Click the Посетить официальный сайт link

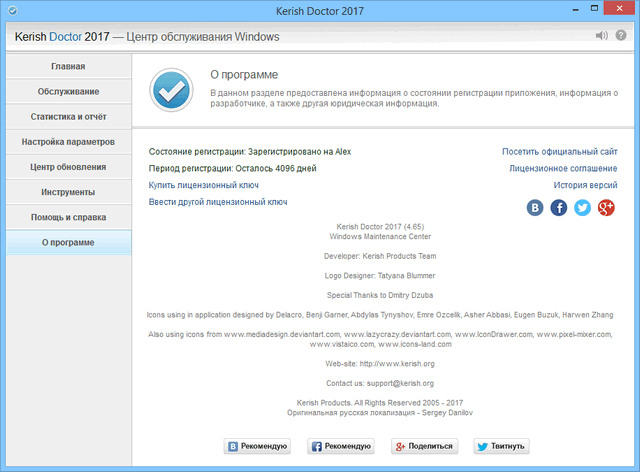pyautogui.click(x=559, y=152)
